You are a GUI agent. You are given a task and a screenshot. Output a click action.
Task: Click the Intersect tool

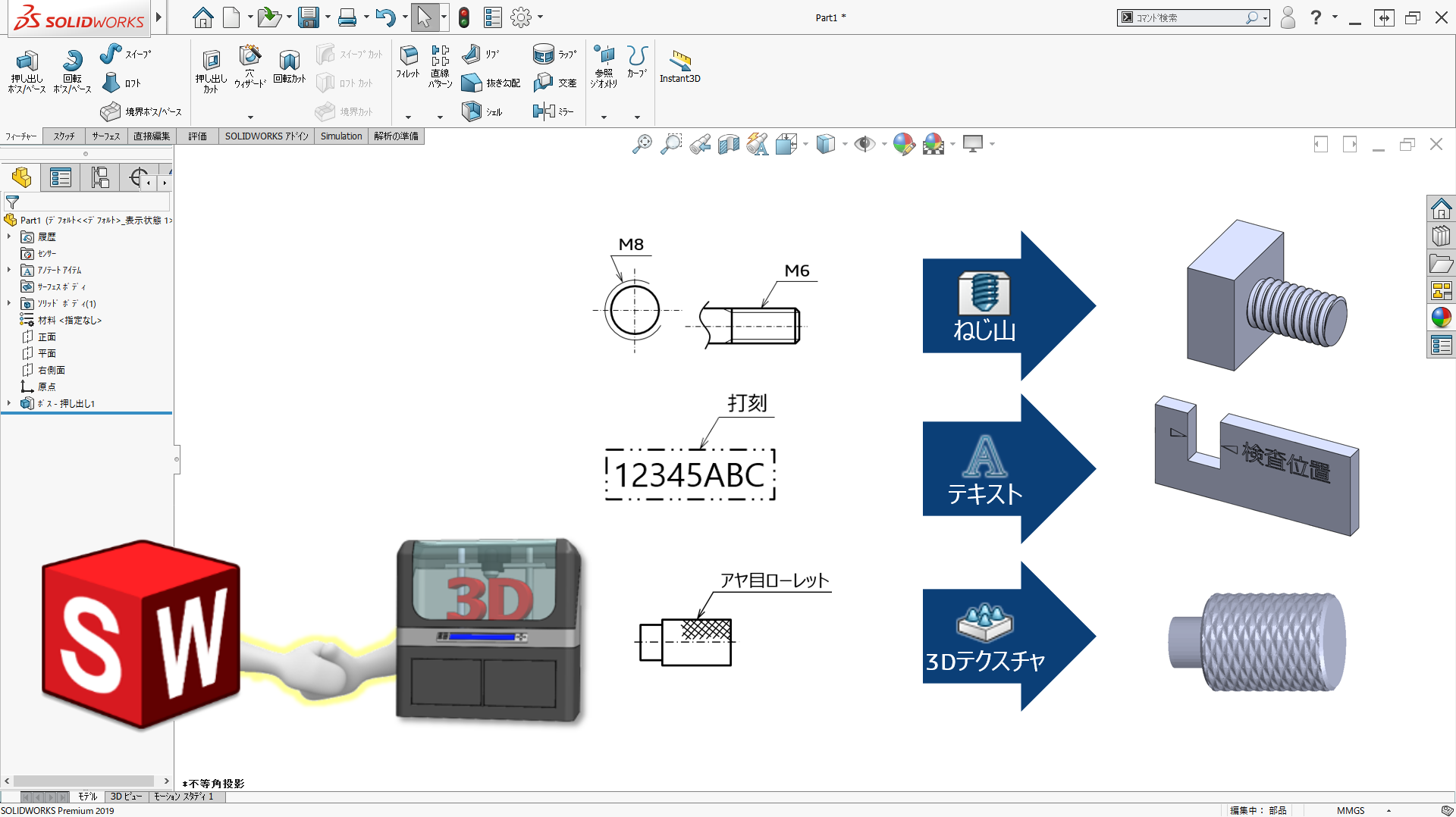[x=554, y=83]
